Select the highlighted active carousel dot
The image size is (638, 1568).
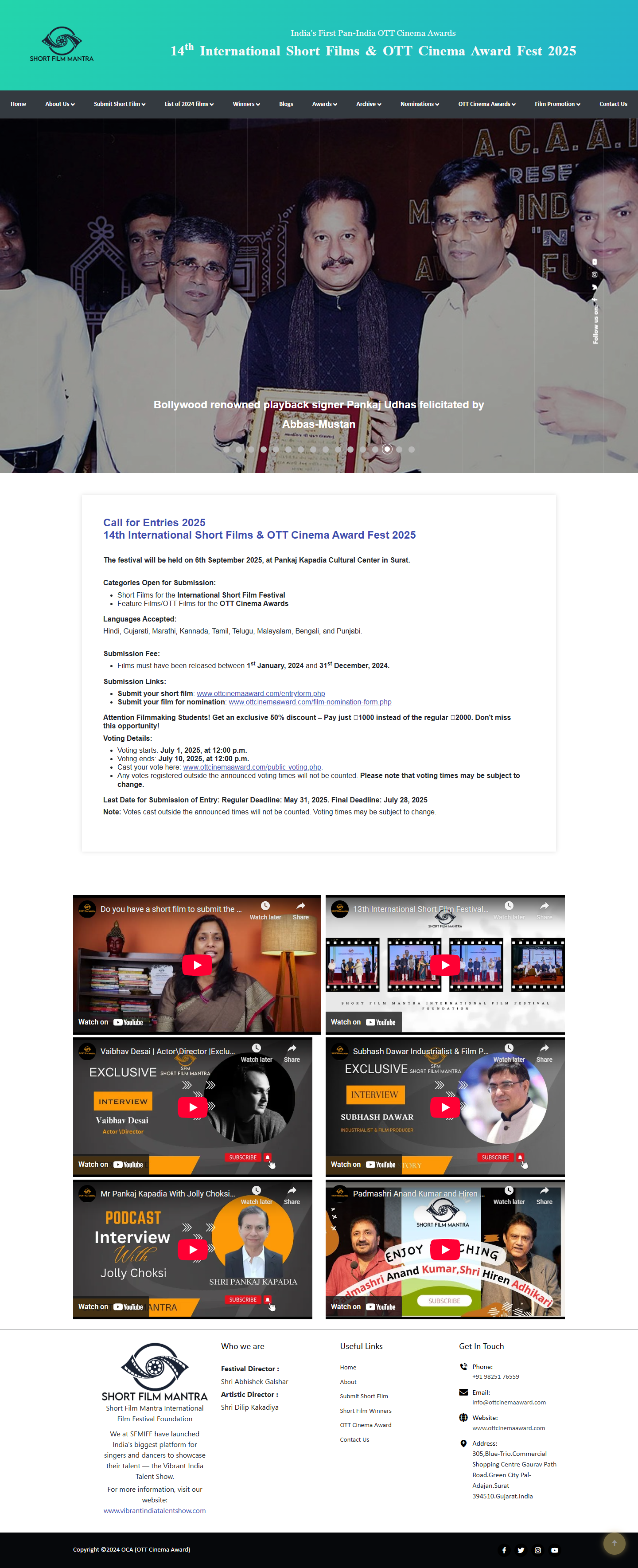coord(387,449)
